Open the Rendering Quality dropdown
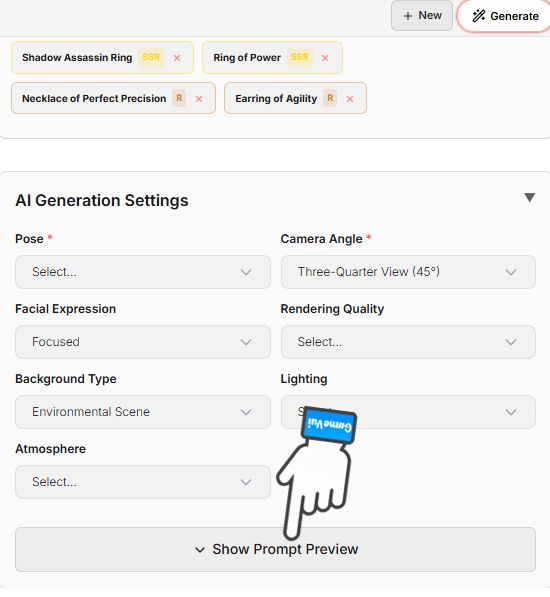The image size is (550, 597). point(408,342)
